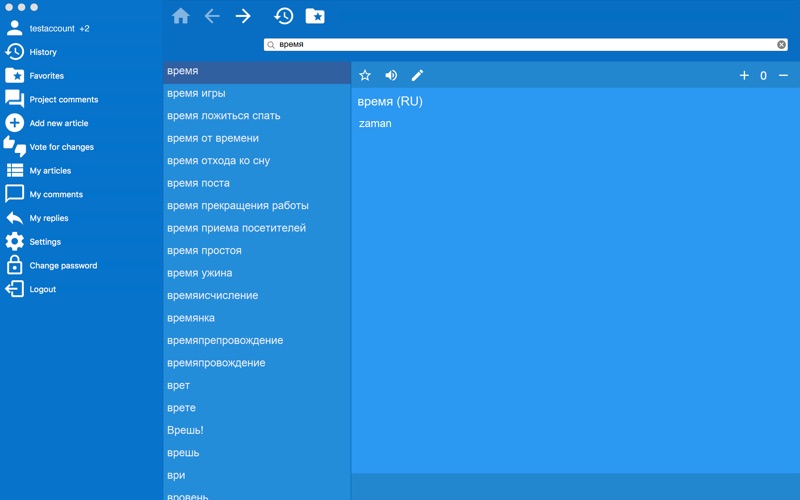Click the testaccount +2 username
The width and height of the screenshot is (800, 500).
(x=59, y=29)
